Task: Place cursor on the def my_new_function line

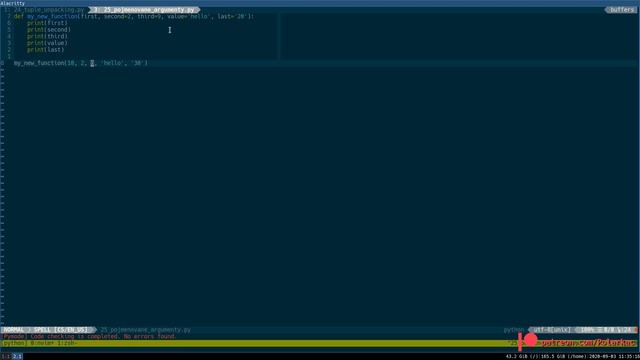Action: pyautogui.click(x=134, y=16)
